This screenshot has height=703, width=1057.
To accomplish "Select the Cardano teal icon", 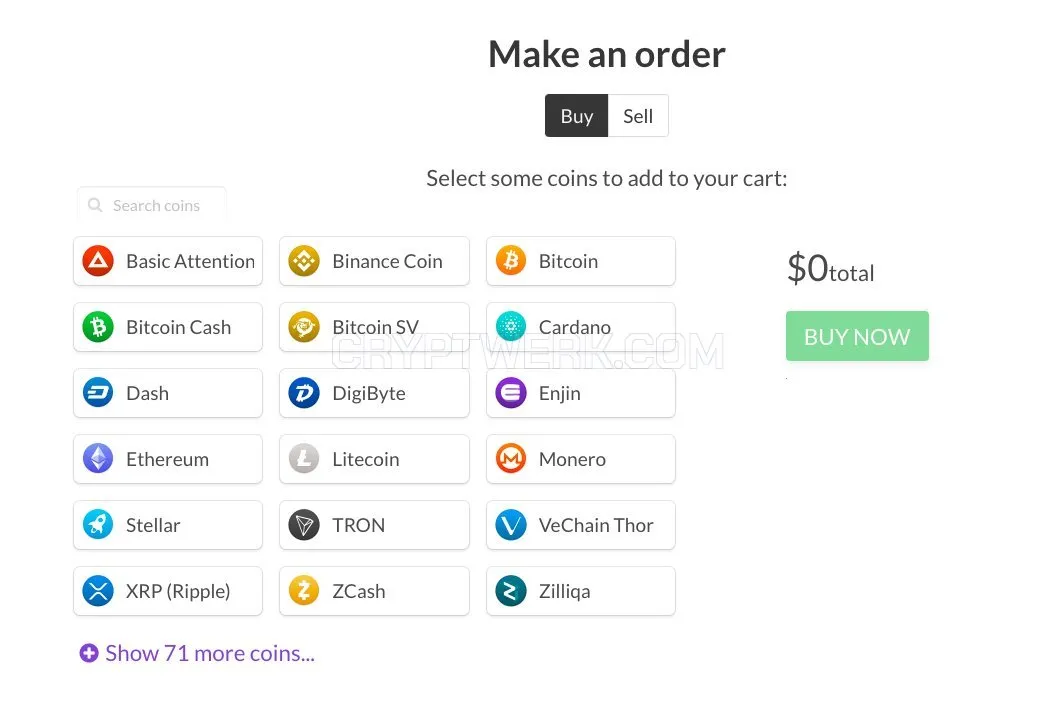I will click(511, 327).
